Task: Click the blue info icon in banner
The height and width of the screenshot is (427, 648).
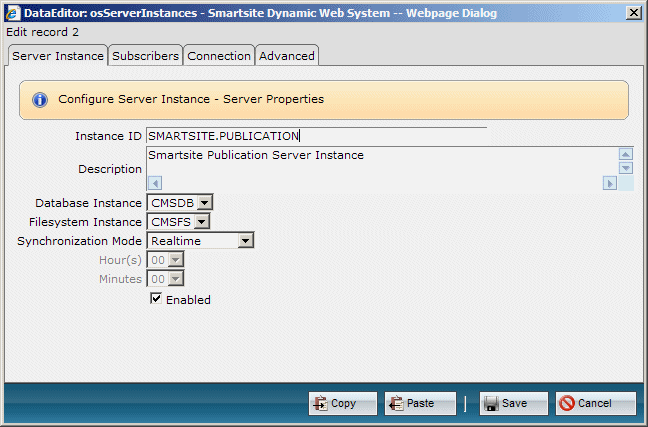Action: [x=40, y=100]
